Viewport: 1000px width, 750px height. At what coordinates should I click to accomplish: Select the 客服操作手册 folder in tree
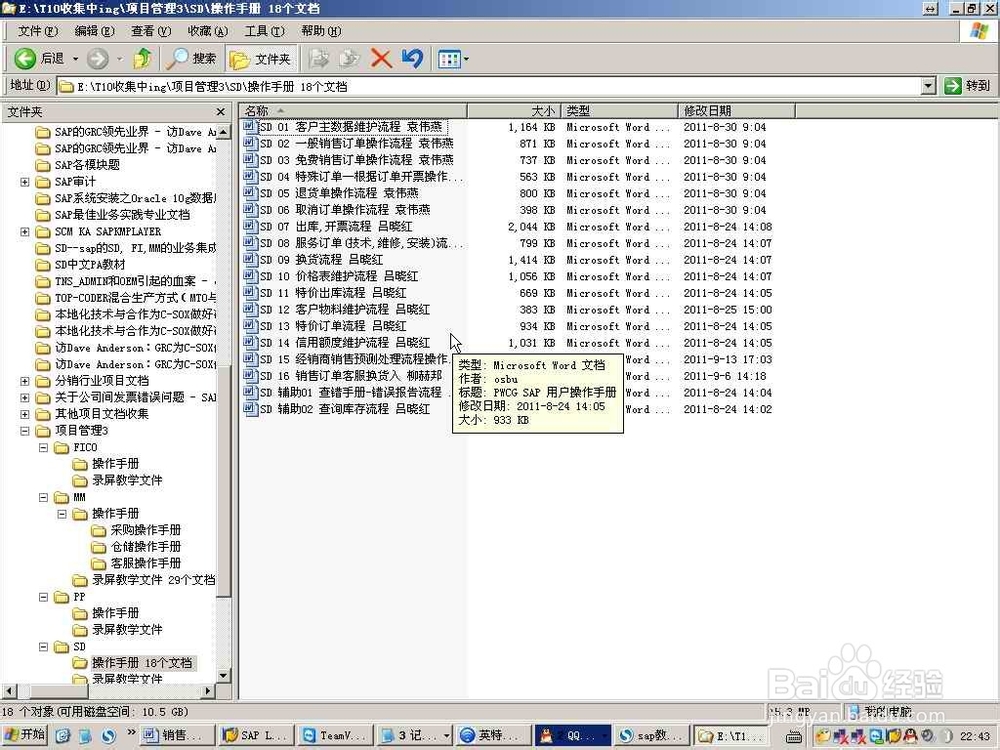click(x=145, y=563)
